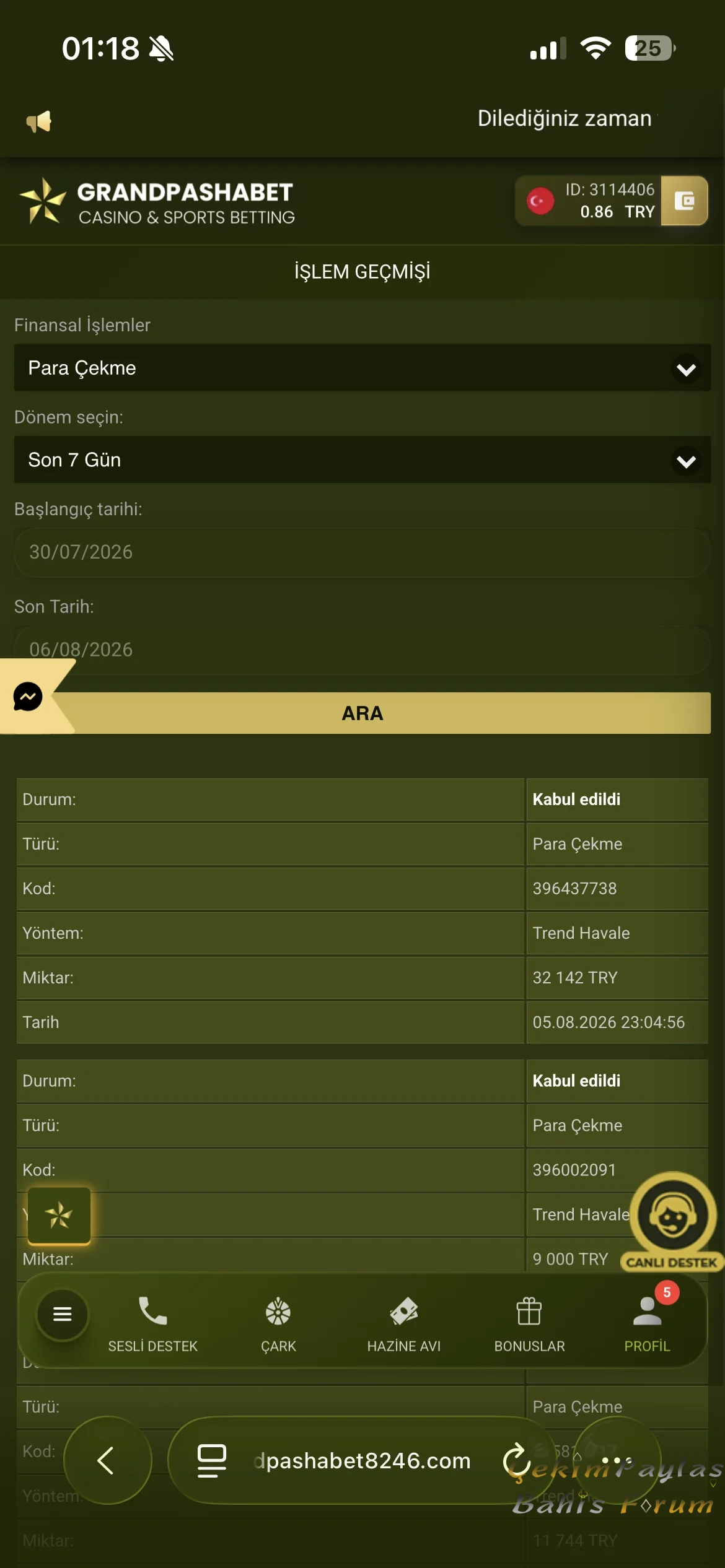
Task: Click the Son Tarih date field
Action: pyautogui.click(x=362, y=650)
